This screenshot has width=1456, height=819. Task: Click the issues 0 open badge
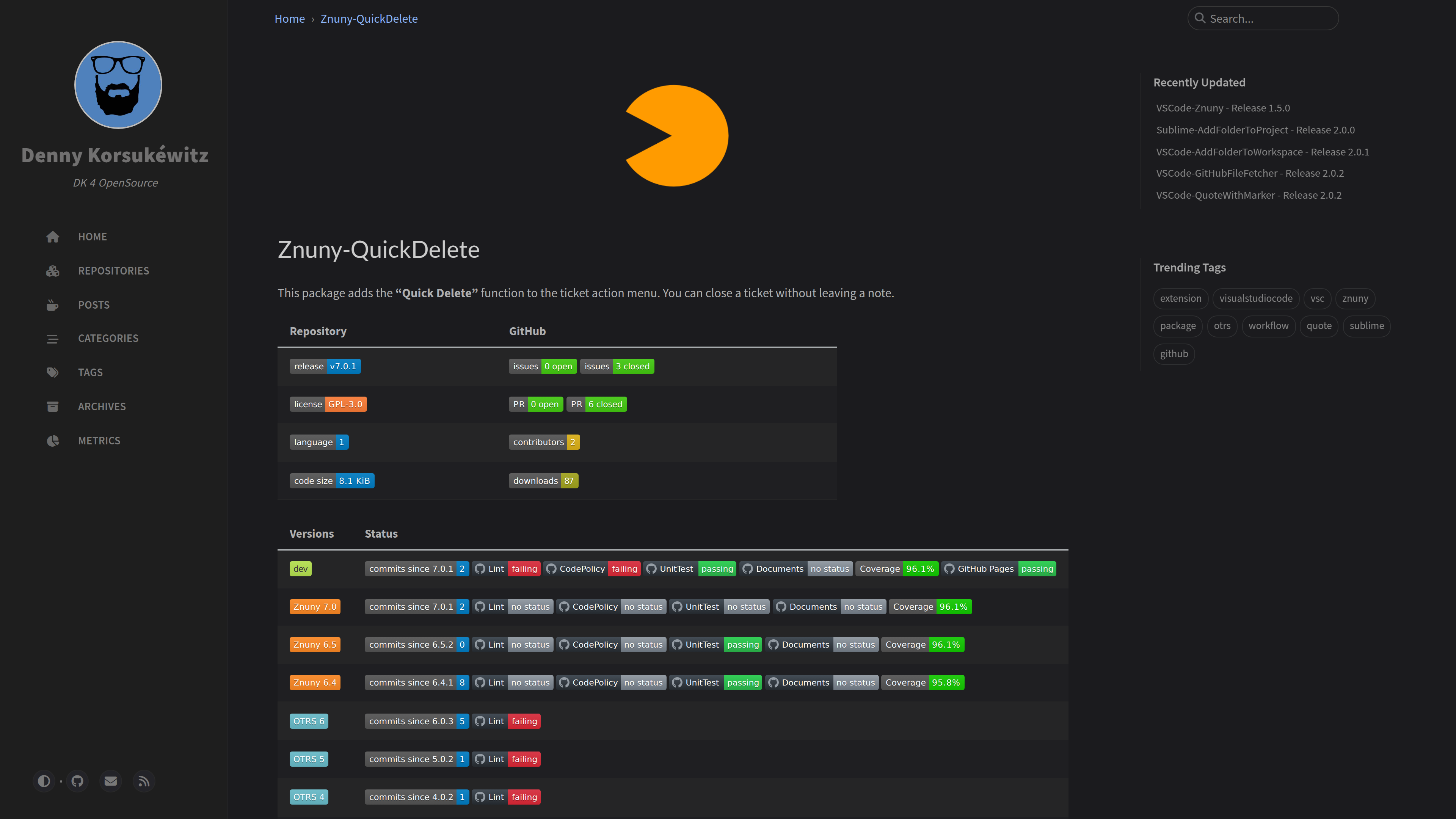click(543, 366)
